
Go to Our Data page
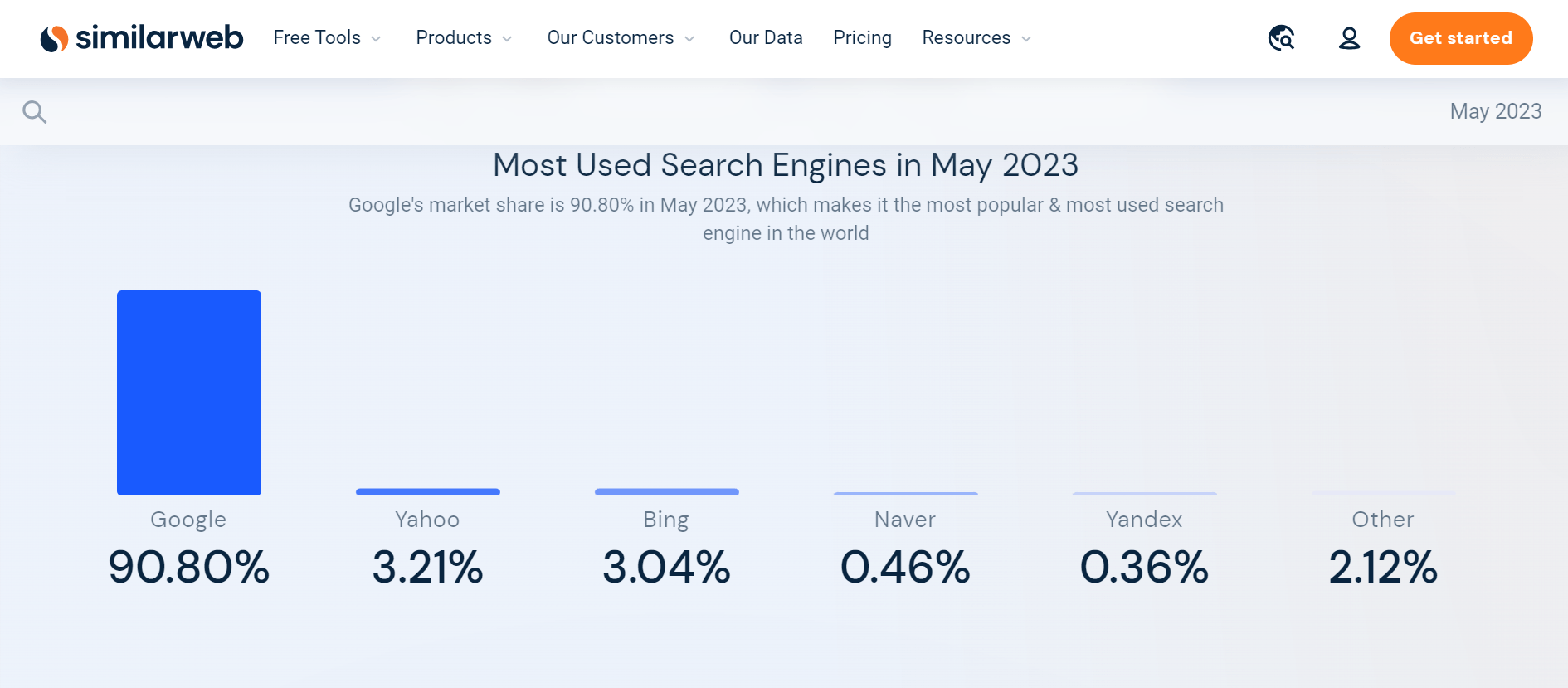(766, 38)
